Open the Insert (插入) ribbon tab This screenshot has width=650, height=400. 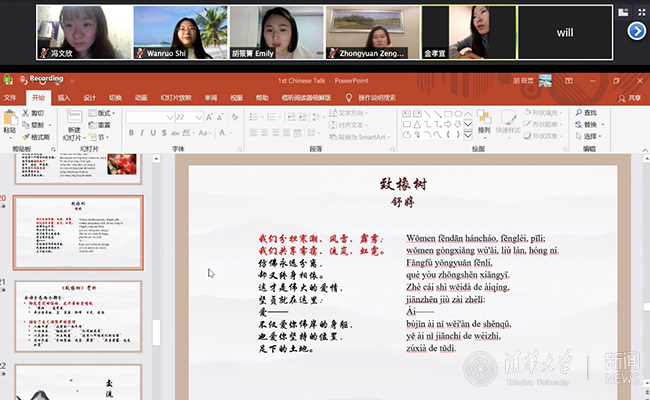(64, 98)
